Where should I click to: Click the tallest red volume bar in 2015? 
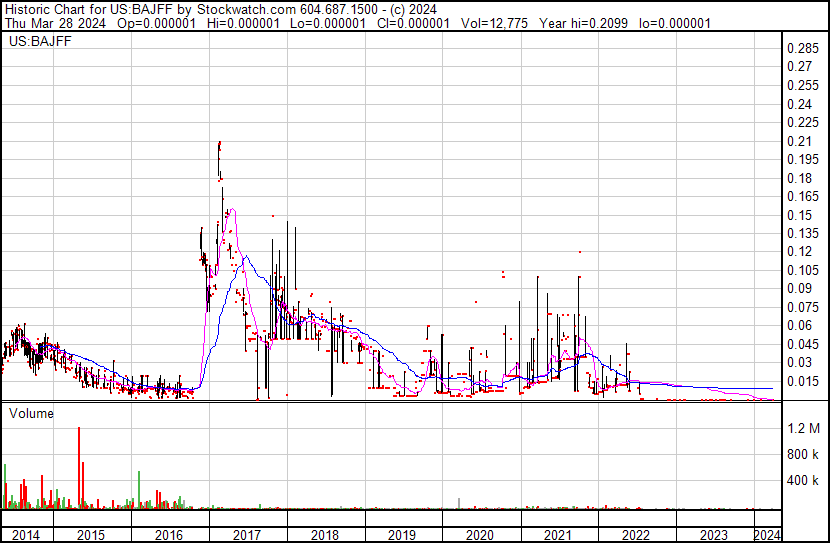coord(79,468)
